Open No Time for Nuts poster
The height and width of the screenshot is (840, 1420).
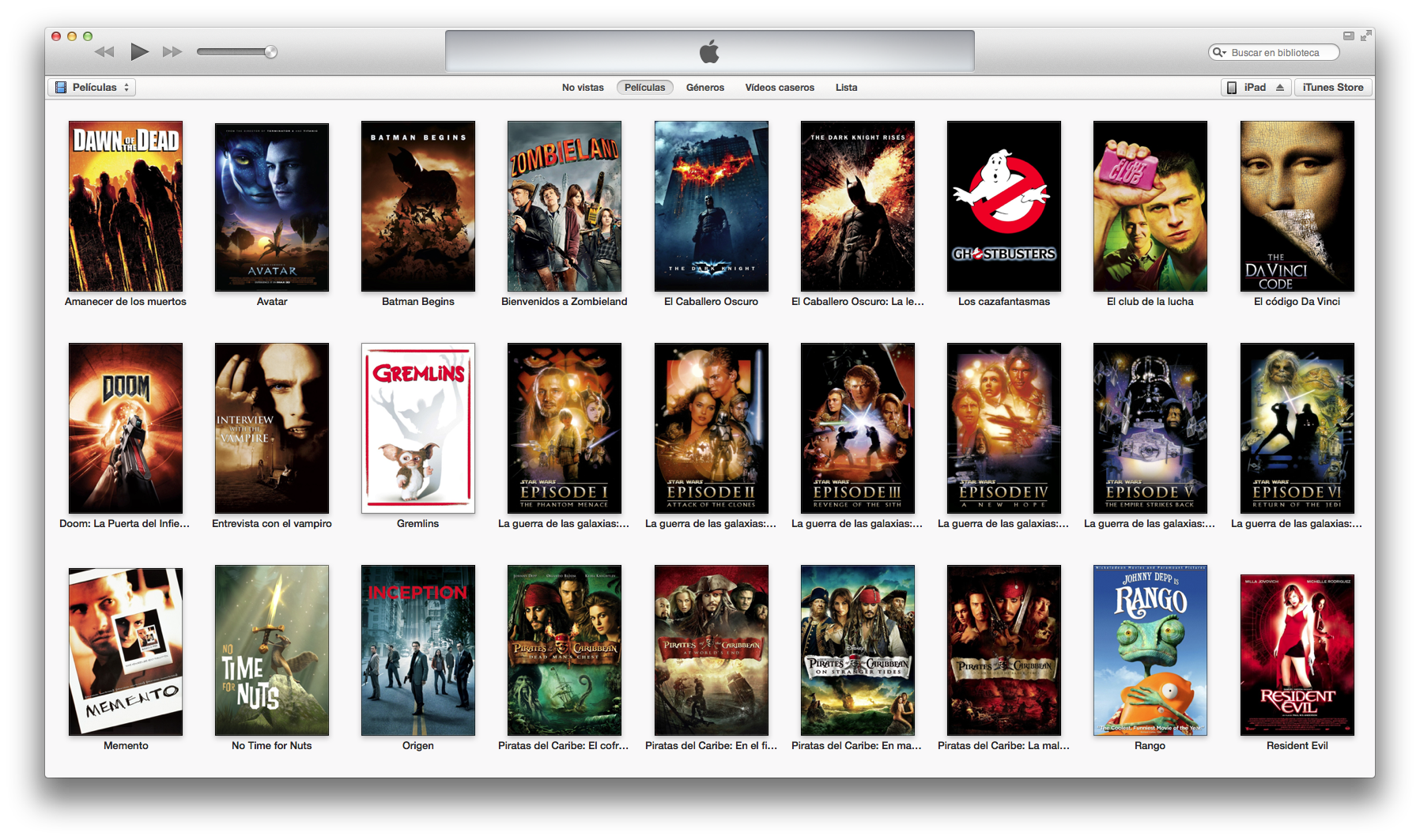pyautogui.click(x=272, y=650)
